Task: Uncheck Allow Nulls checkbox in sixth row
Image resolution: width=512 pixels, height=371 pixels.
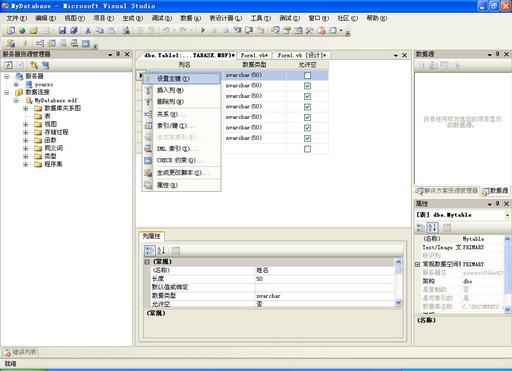Action: [307, 128]
